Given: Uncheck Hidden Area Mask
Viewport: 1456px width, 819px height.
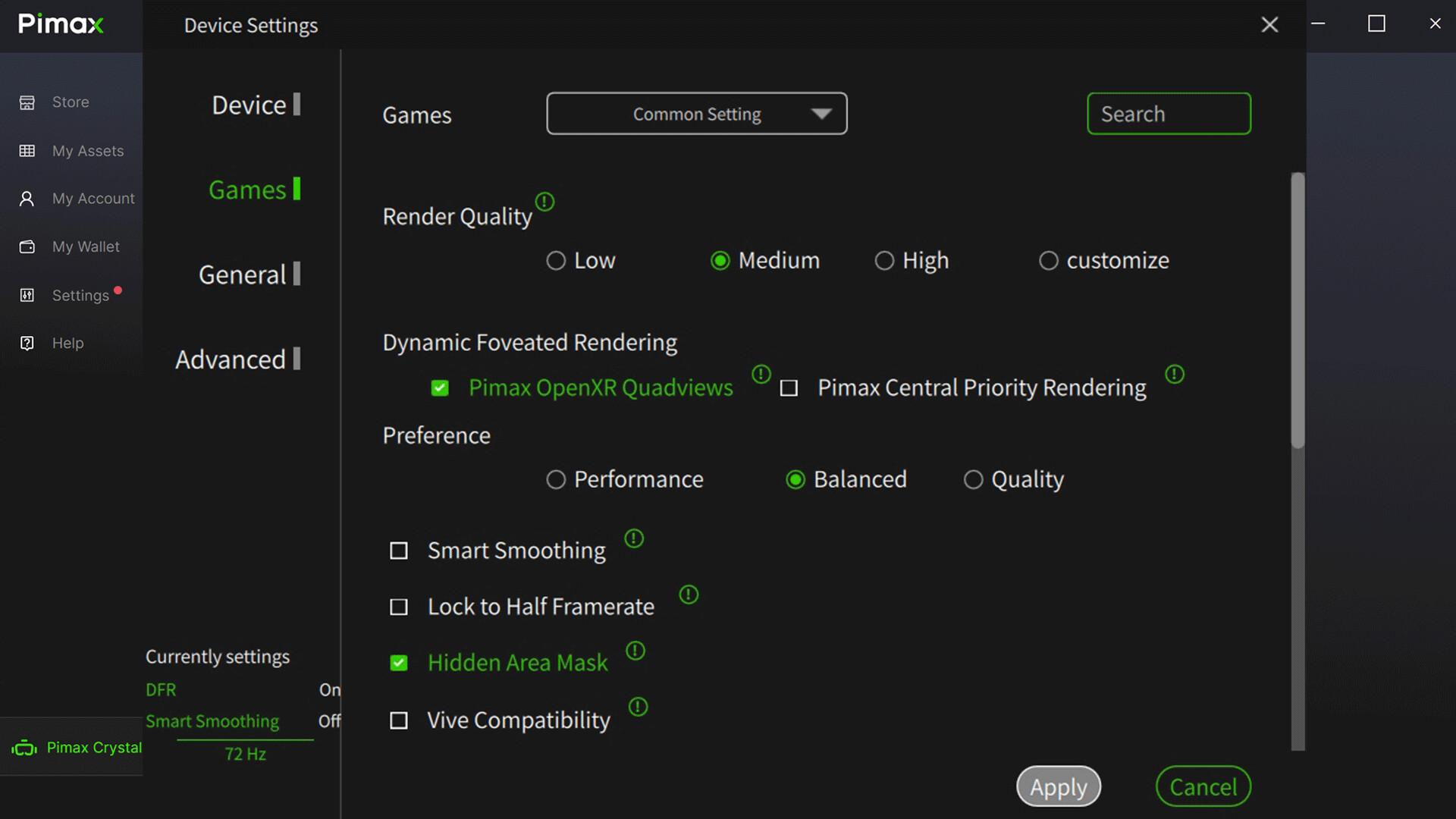Looking at the screenshot, I should point(398,662).
